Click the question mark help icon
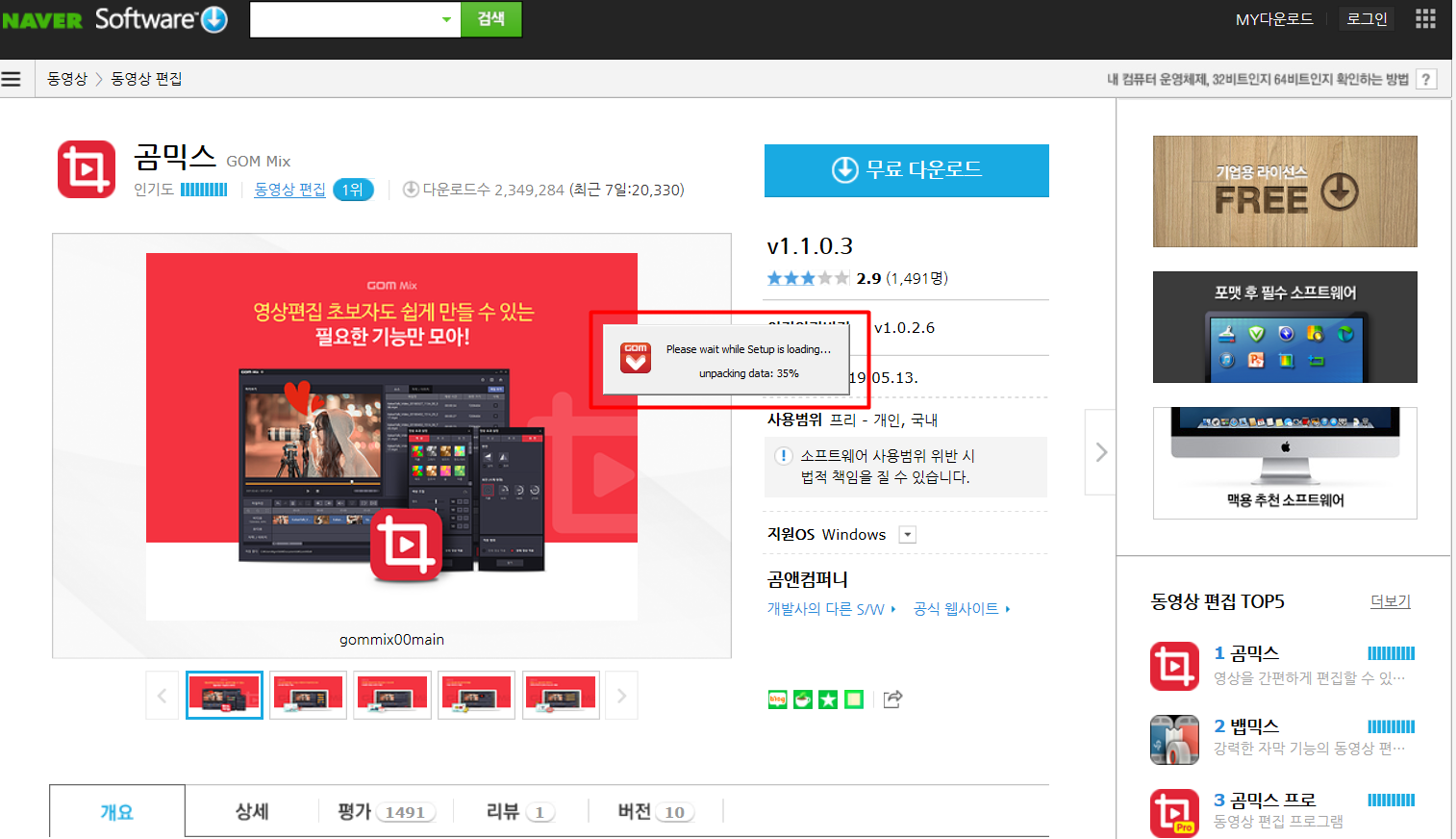Viewport: 1456px width, 839px height. pyautogui.click(x=1426, y=79)
